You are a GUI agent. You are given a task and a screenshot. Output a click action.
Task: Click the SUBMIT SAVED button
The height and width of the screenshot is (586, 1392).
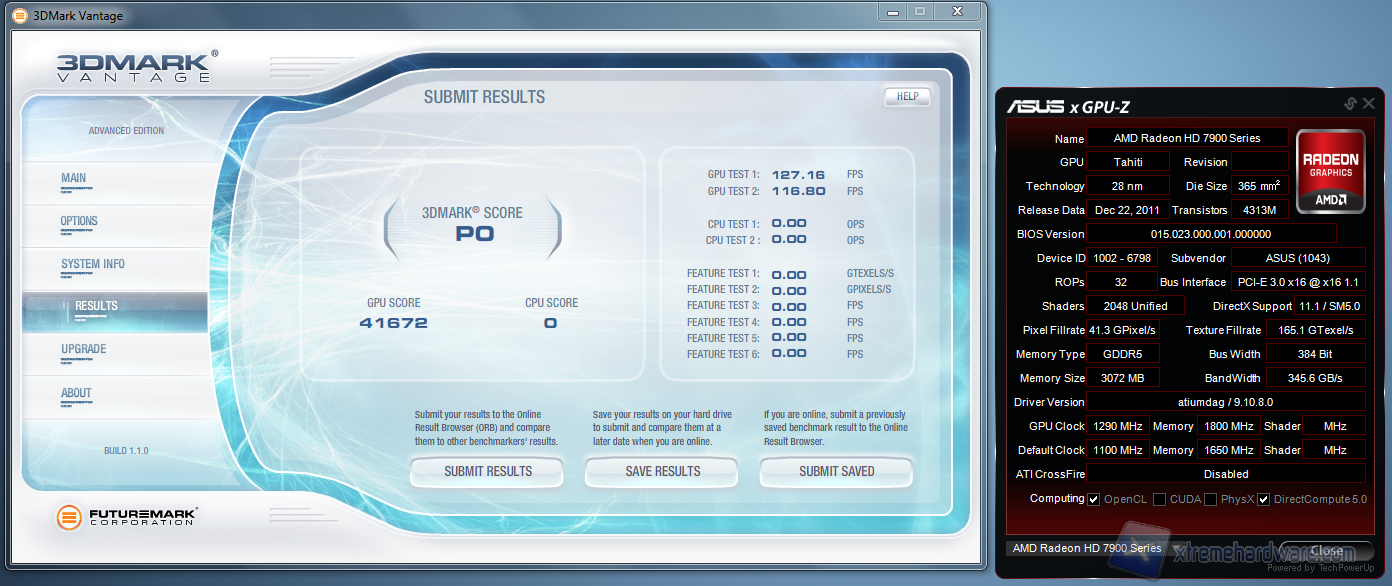(x=837, y=472)
